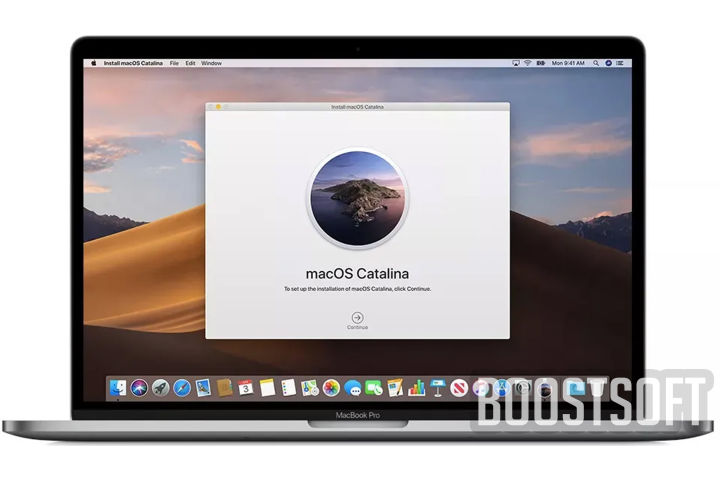Image resolution: width=720 pixels, height=480 pixels.
Task: Open the Apple menu
Action: (94, 63)
